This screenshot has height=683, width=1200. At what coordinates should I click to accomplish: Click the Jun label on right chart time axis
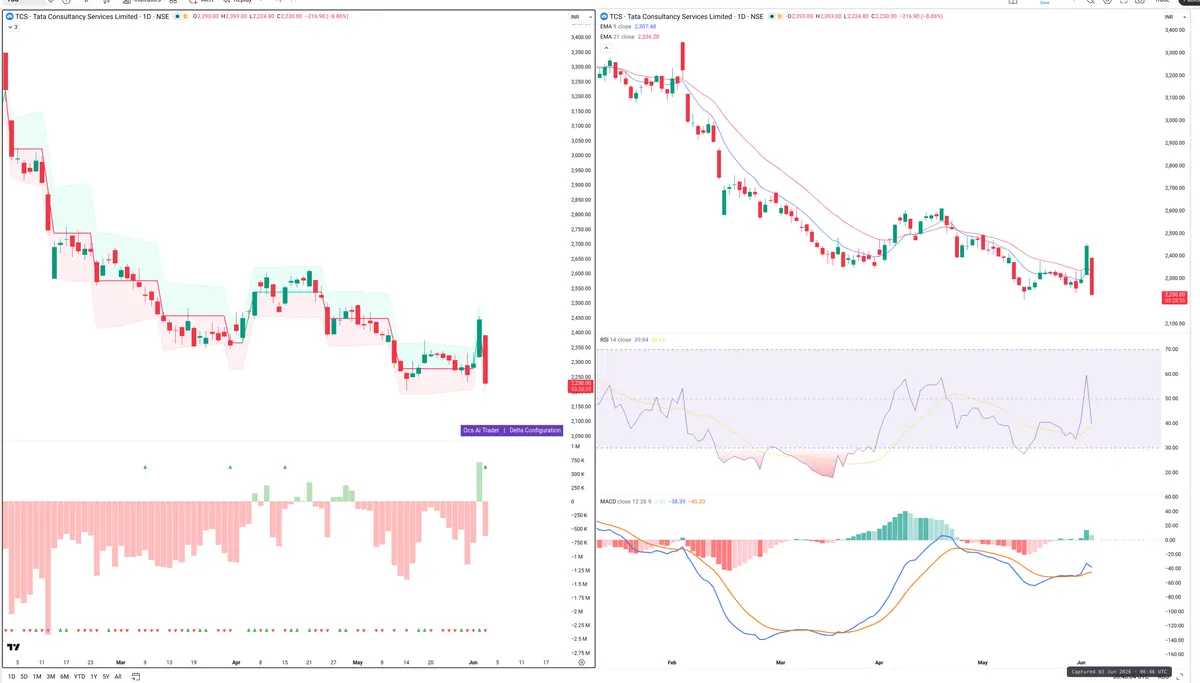pos(1081,662)
